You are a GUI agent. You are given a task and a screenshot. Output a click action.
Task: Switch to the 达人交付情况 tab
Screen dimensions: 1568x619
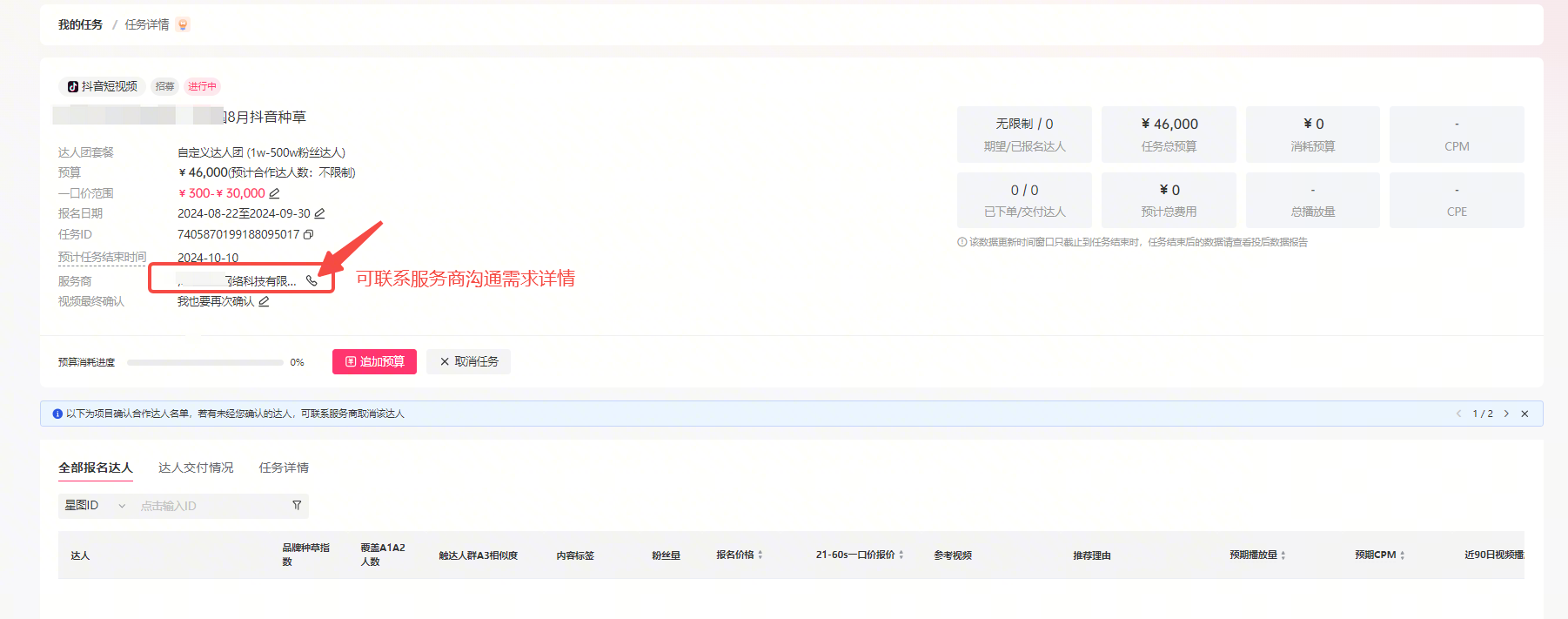coord(196,468)
